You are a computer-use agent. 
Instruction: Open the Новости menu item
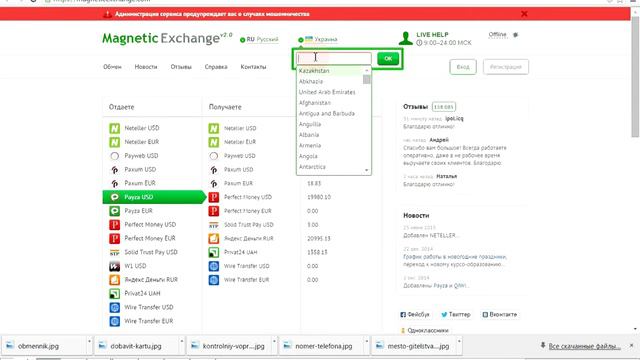[x=146, y=67]
